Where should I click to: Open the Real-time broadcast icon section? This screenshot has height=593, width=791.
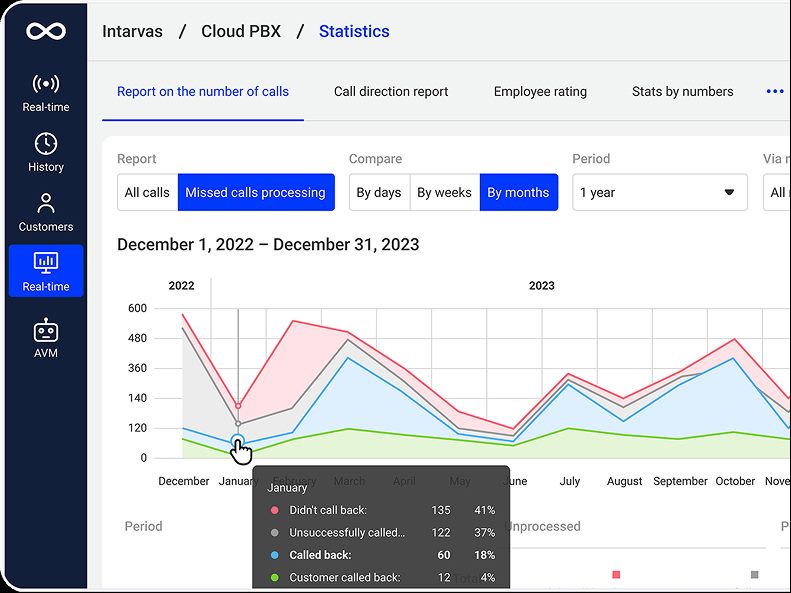tap(46, 93)
